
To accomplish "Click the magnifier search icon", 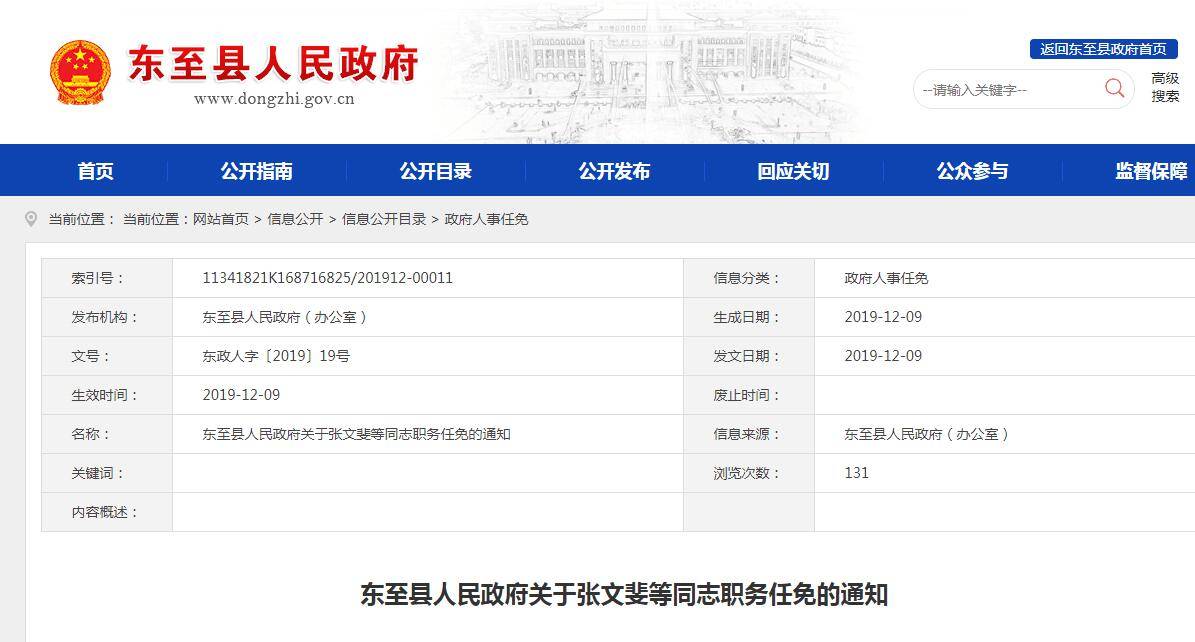I will 1114,88.
